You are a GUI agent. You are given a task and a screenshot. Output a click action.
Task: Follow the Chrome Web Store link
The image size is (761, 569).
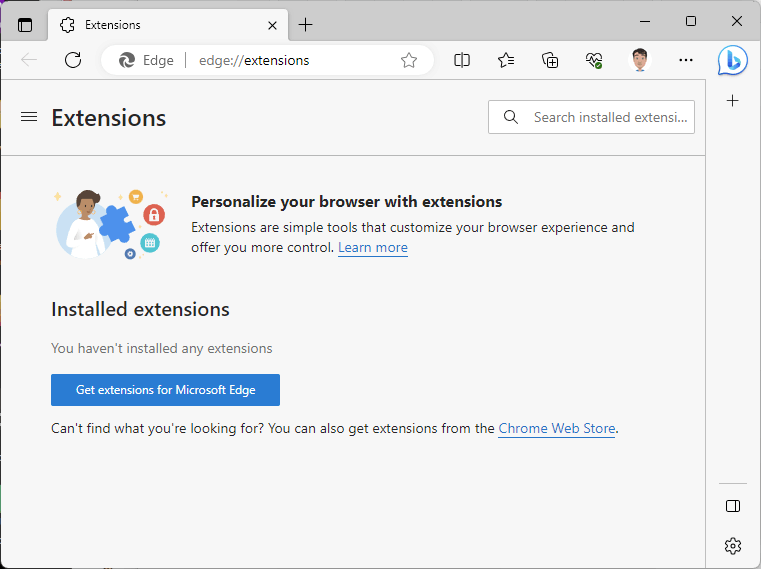tap(557, 429)
